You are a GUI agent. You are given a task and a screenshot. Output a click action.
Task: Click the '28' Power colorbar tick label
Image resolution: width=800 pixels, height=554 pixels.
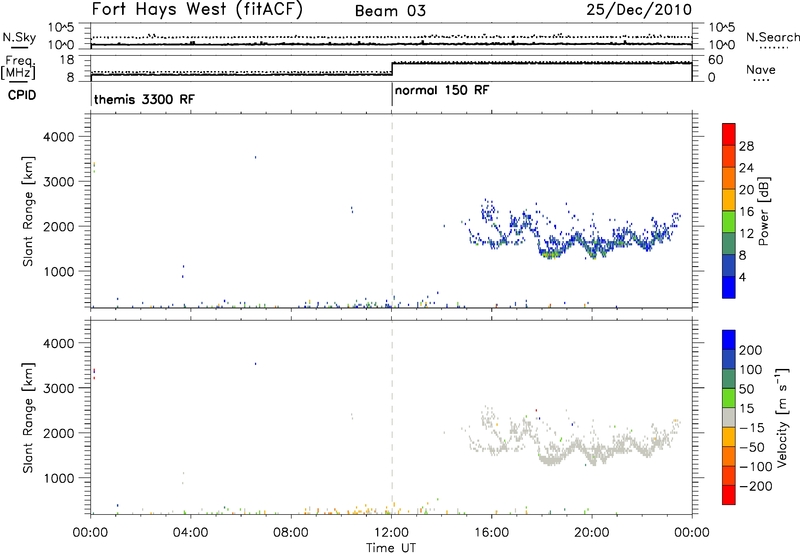(x=746, y=146)
